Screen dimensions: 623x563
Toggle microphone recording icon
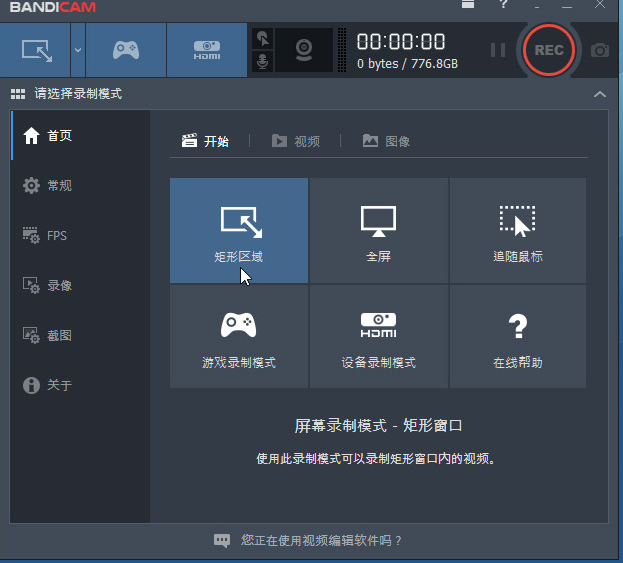click(263, 62)
